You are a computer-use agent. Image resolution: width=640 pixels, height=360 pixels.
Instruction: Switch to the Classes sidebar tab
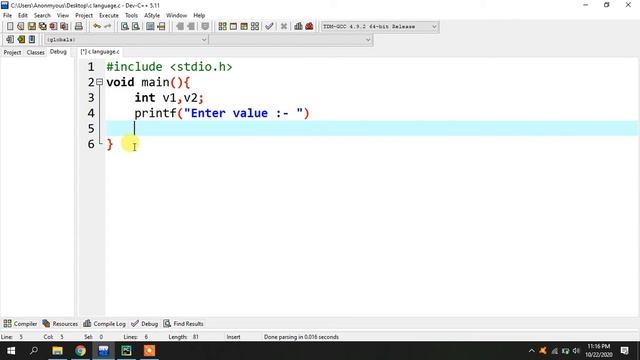(x=36, y=52)
